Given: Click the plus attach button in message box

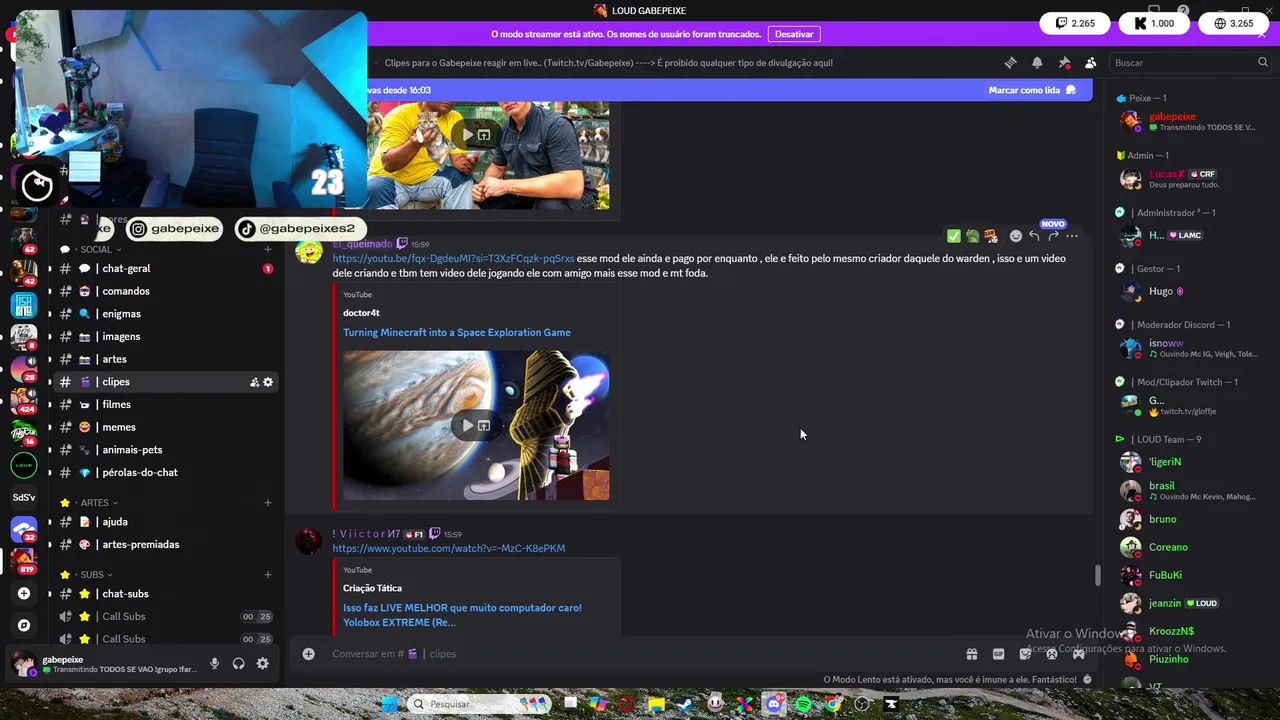Looking at the screenshot, I should (309, 654).
